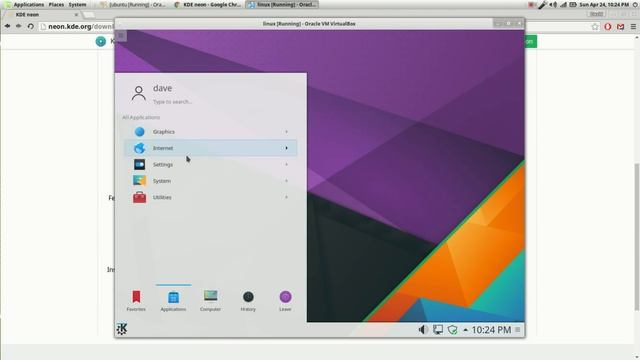This screenshot has width=640, height=360.
Task: Open the host System menu
Action: pos(77,4)
